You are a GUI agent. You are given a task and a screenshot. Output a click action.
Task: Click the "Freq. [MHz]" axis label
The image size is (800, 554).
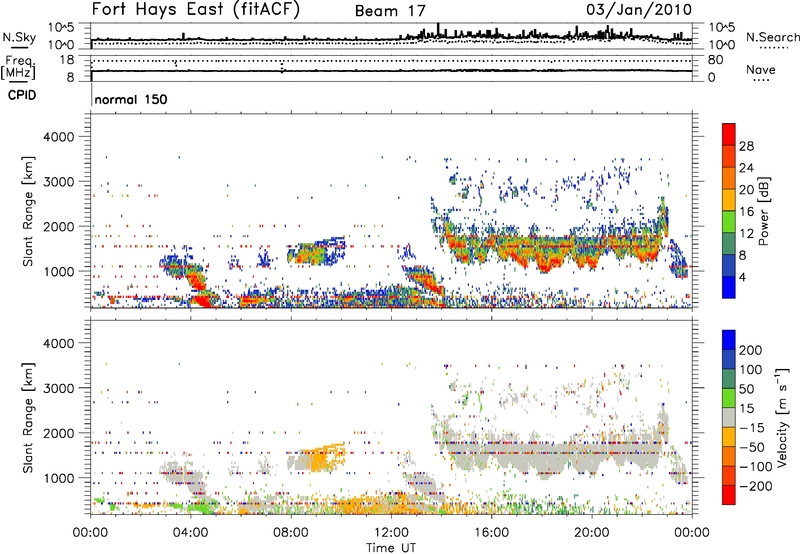(19, 68)
